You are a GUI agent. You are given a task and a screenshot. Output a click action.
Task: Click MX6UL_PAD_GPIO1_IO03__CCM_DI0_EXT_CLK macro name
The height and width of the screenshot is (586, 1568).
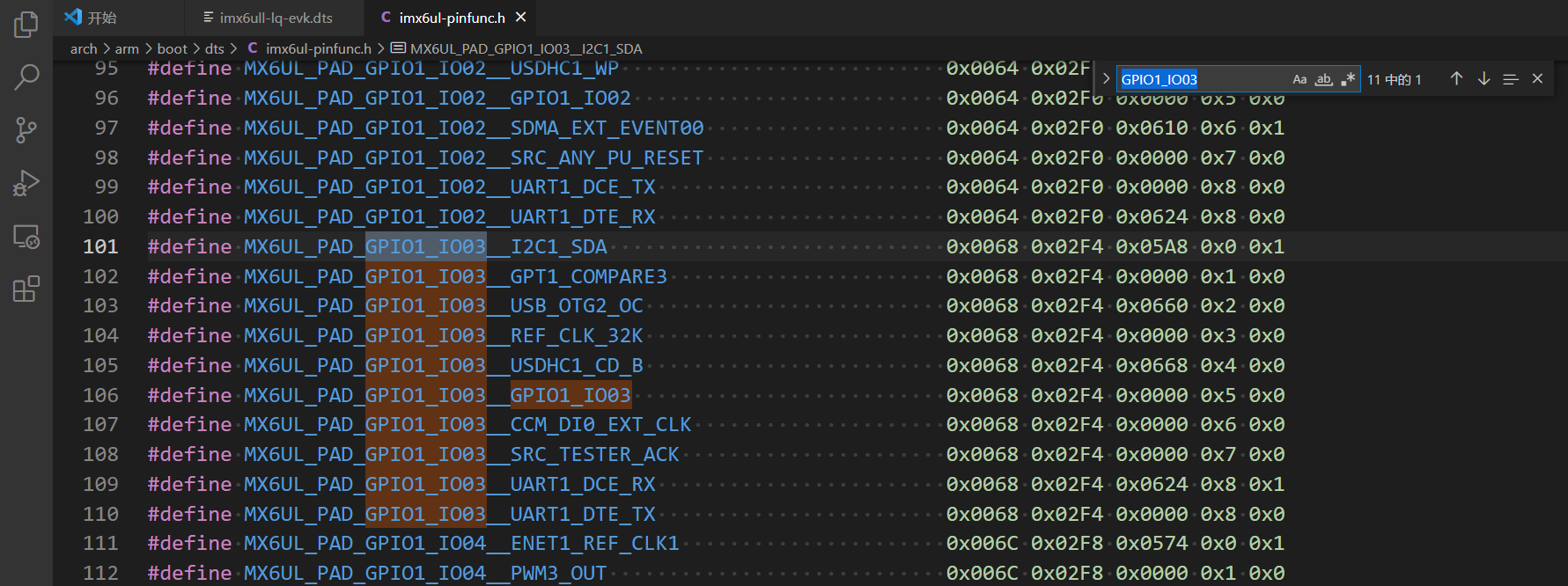[x=467, y=424]
